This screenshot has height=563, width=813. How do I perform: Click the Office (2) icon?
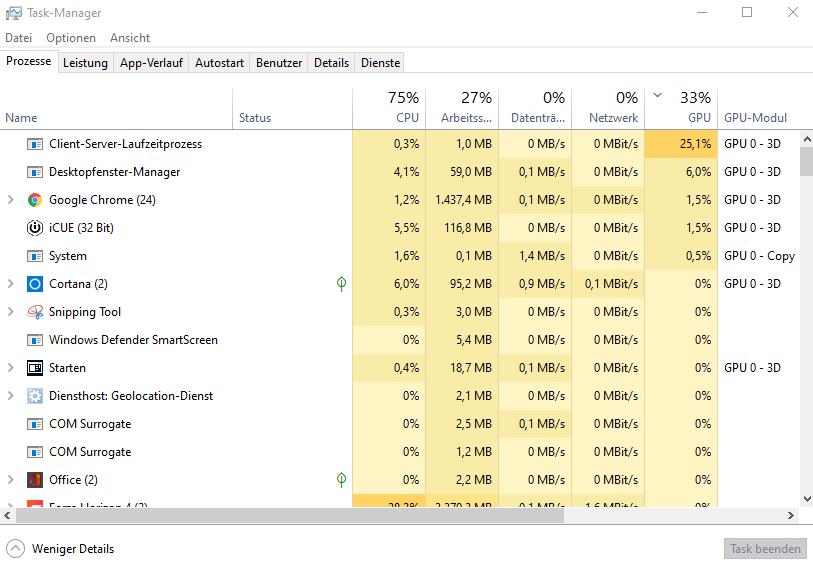click(35, 480)
